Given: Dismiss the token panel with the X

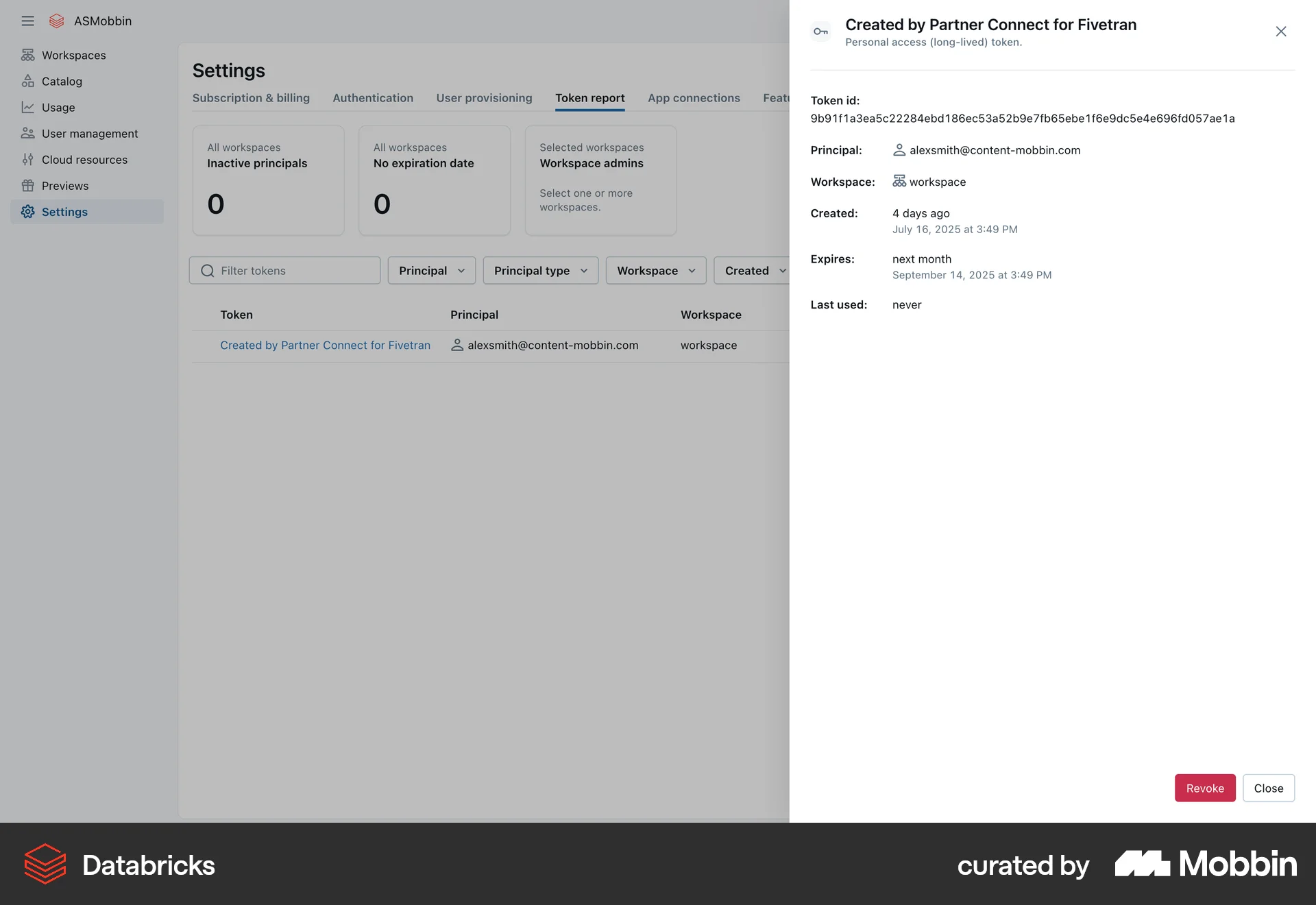Looking at the screenshot, I should click(1281, 31).
